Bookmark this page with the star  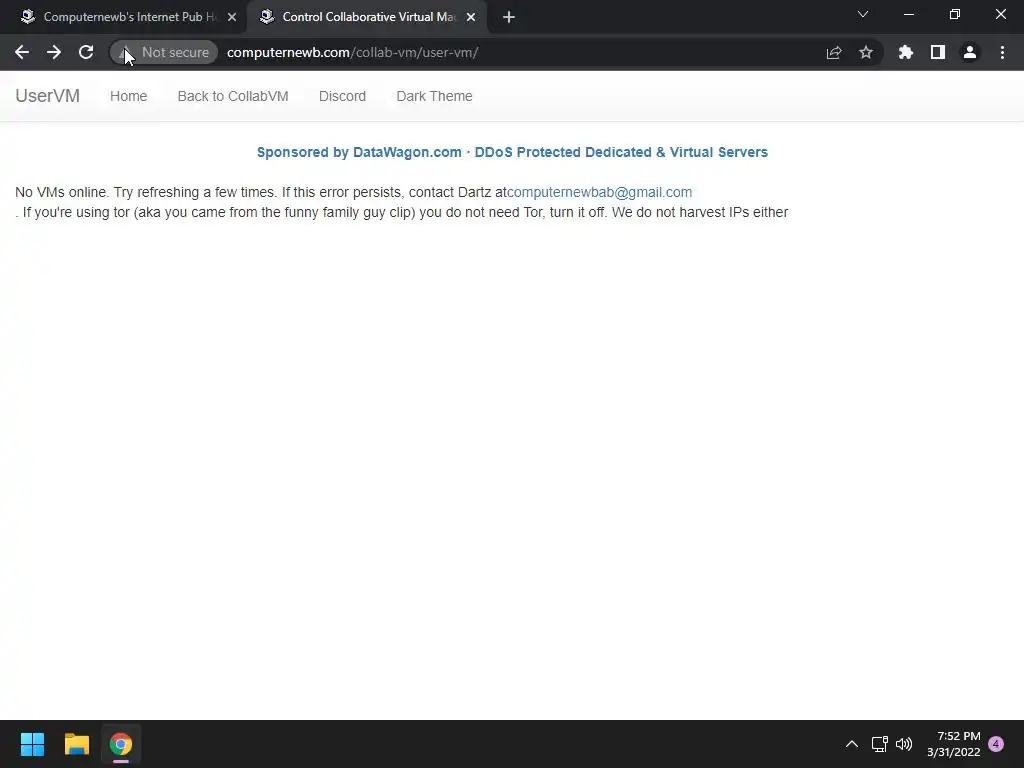866,52
